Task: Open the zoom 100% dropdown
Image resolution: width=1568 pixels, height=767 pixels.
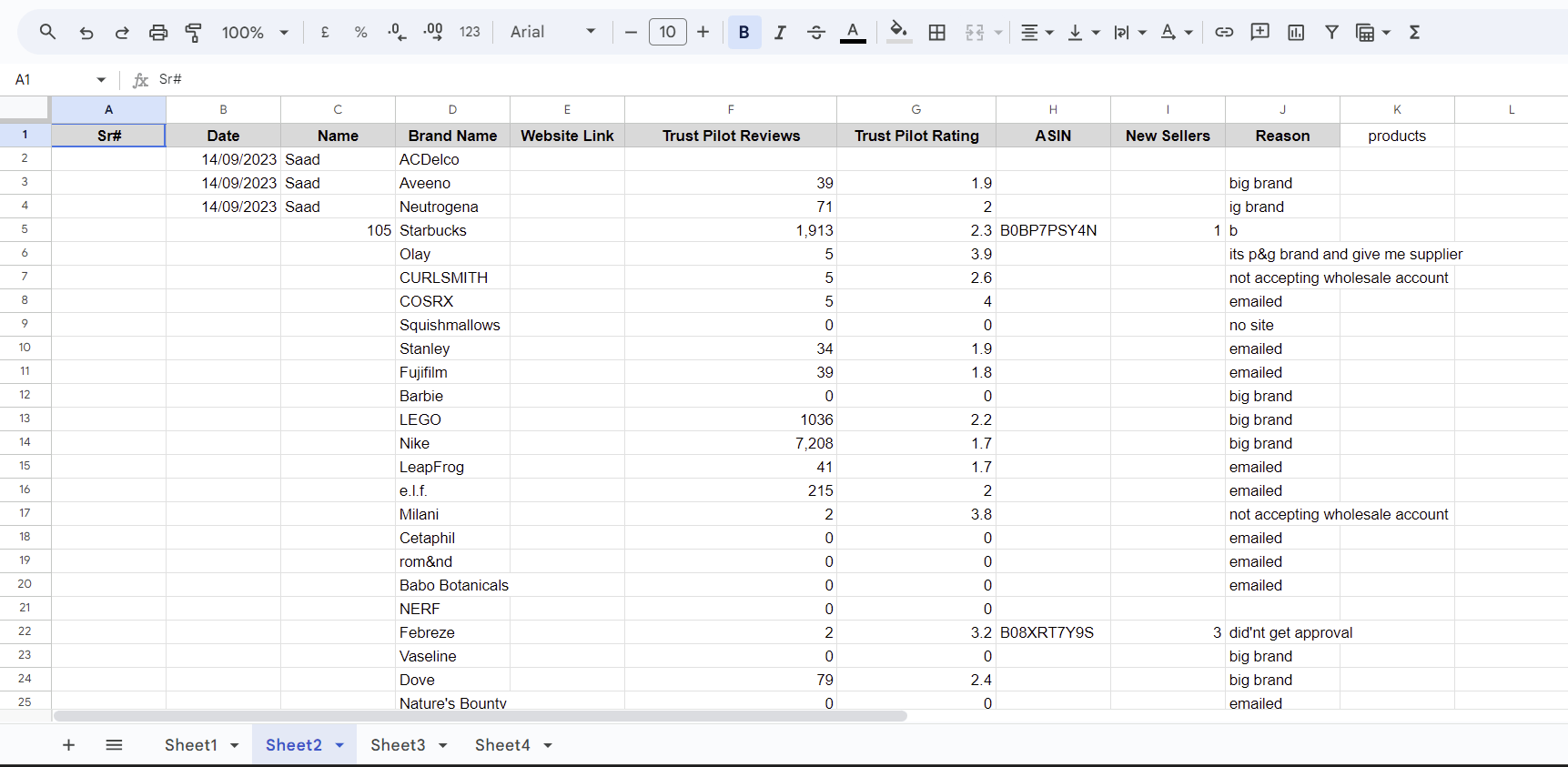Action: [255, 32]
